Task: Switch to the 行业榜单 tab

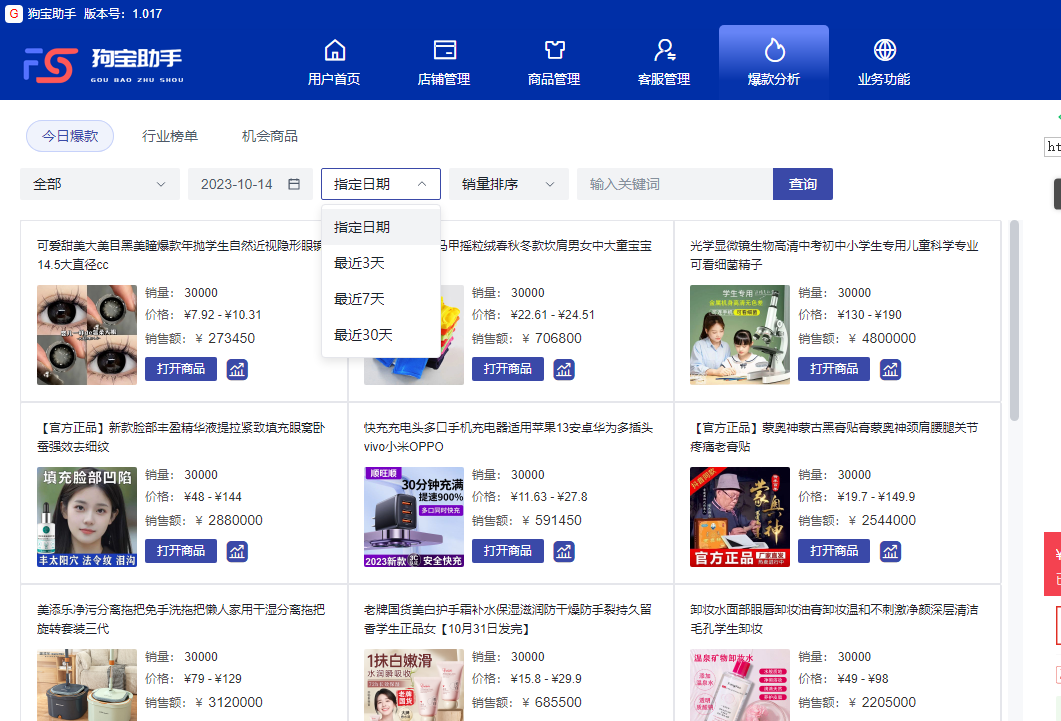Action: pos(170,136)
